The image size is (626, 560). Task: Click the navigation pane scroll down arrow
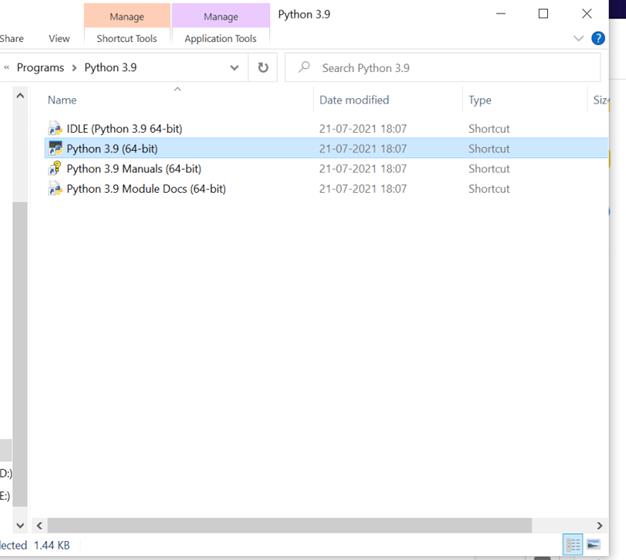point(20,525)
